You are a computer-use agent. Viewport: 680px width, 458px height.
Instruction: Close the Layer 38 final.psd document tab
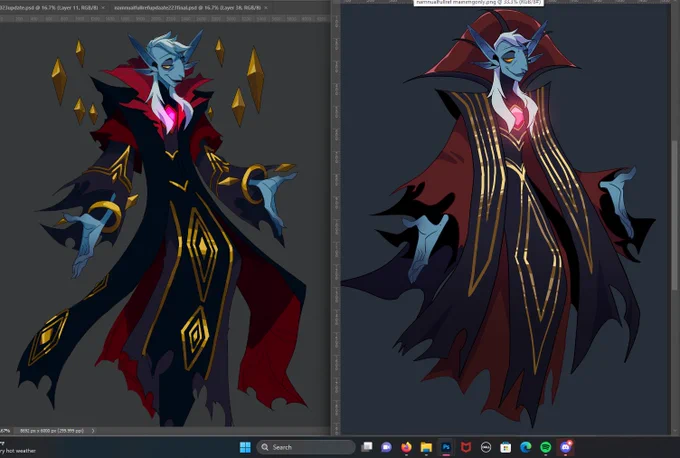point(266,8)
